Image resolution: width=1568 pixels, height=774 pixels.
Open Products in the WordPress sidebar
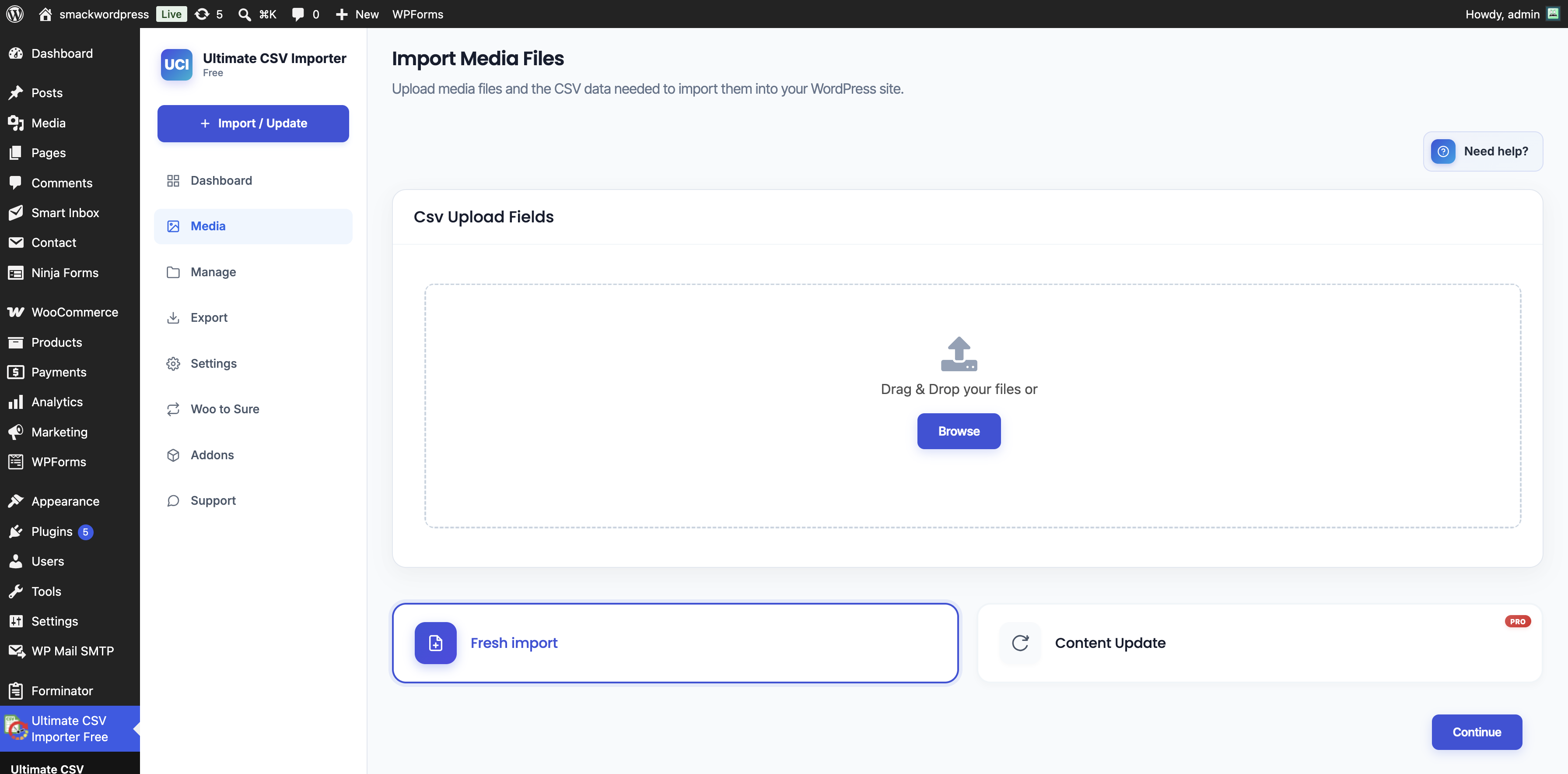[70, 342]
